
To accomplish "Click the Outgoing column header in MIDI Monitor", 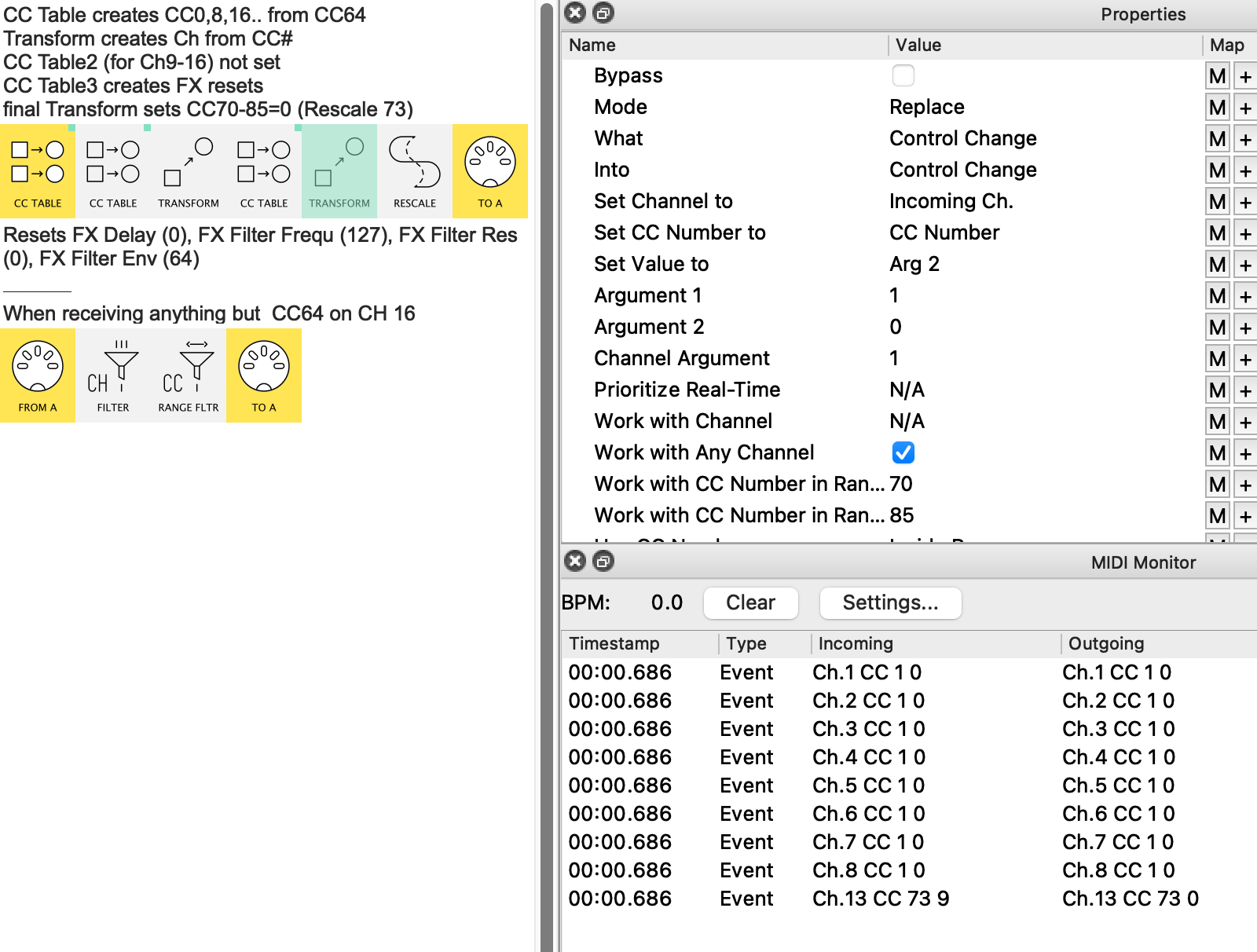I will 1106,643.
